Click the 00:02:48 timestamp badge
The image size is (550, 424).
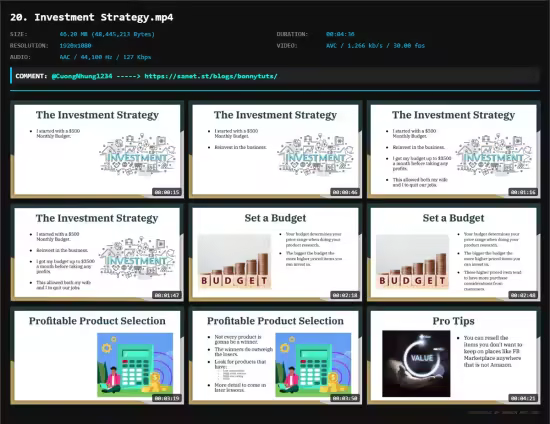[x=523, y=295]
